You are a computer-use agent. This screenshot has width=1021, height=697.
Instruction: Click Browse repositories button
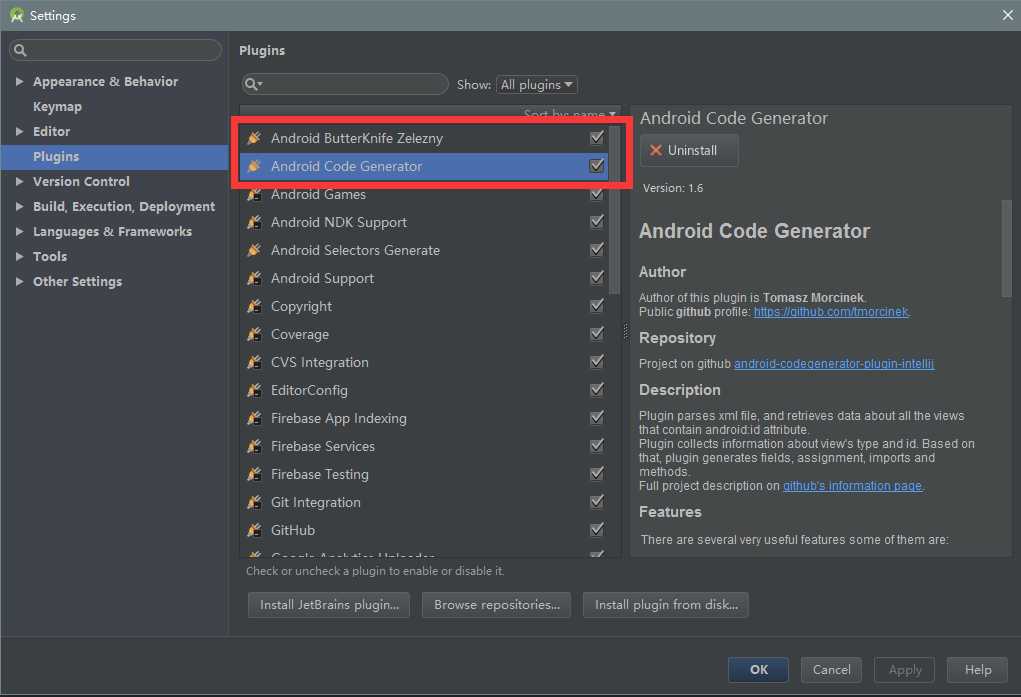coord(496,605)
